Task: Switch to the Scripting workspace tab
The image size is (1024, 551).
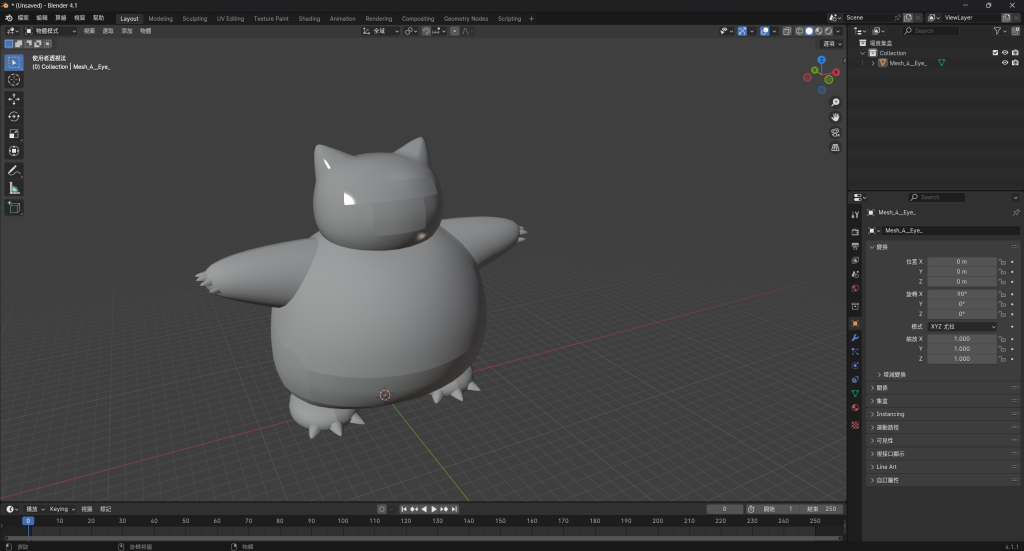Action: (x=509, y=18)
